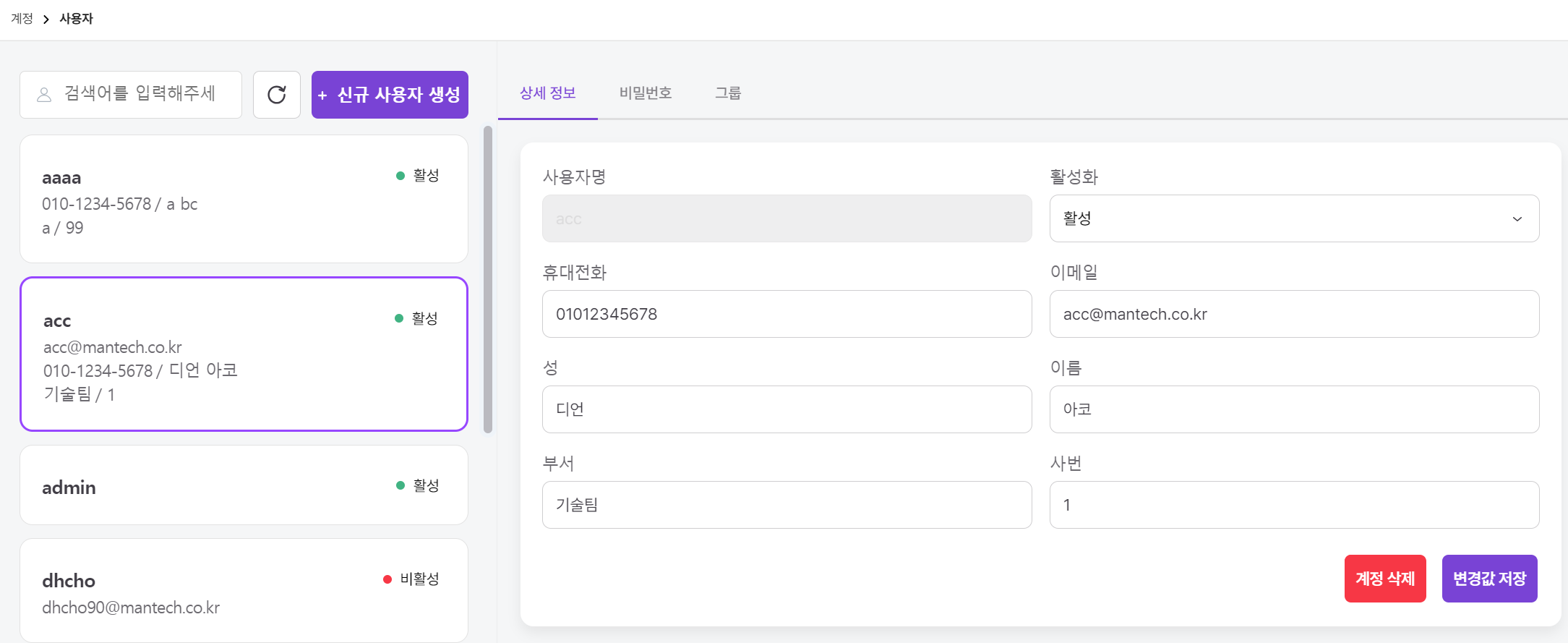Screen dimensions: 1568x643
Task: Click the user list vertical scrollbar
Action: (x=488, y=280)
